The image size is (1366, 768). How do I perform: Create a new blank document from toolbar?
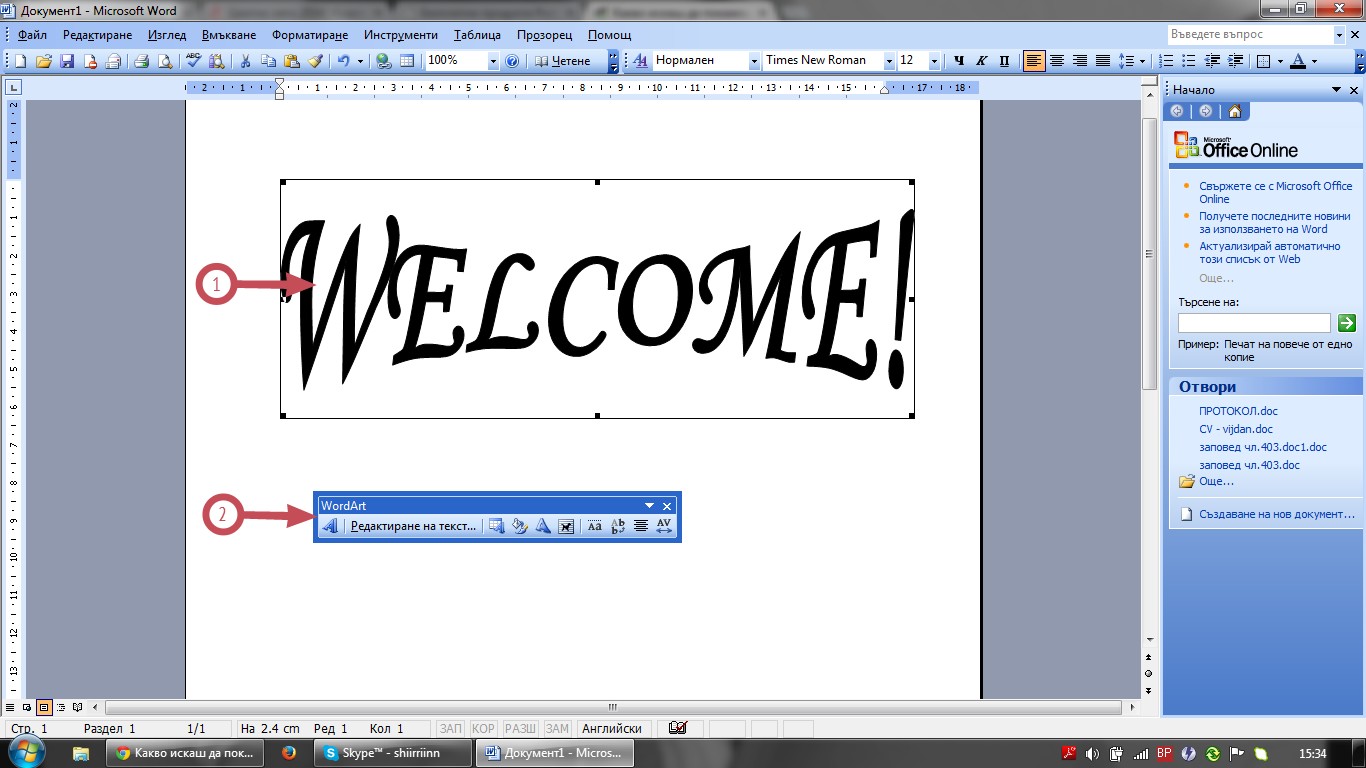20,61
